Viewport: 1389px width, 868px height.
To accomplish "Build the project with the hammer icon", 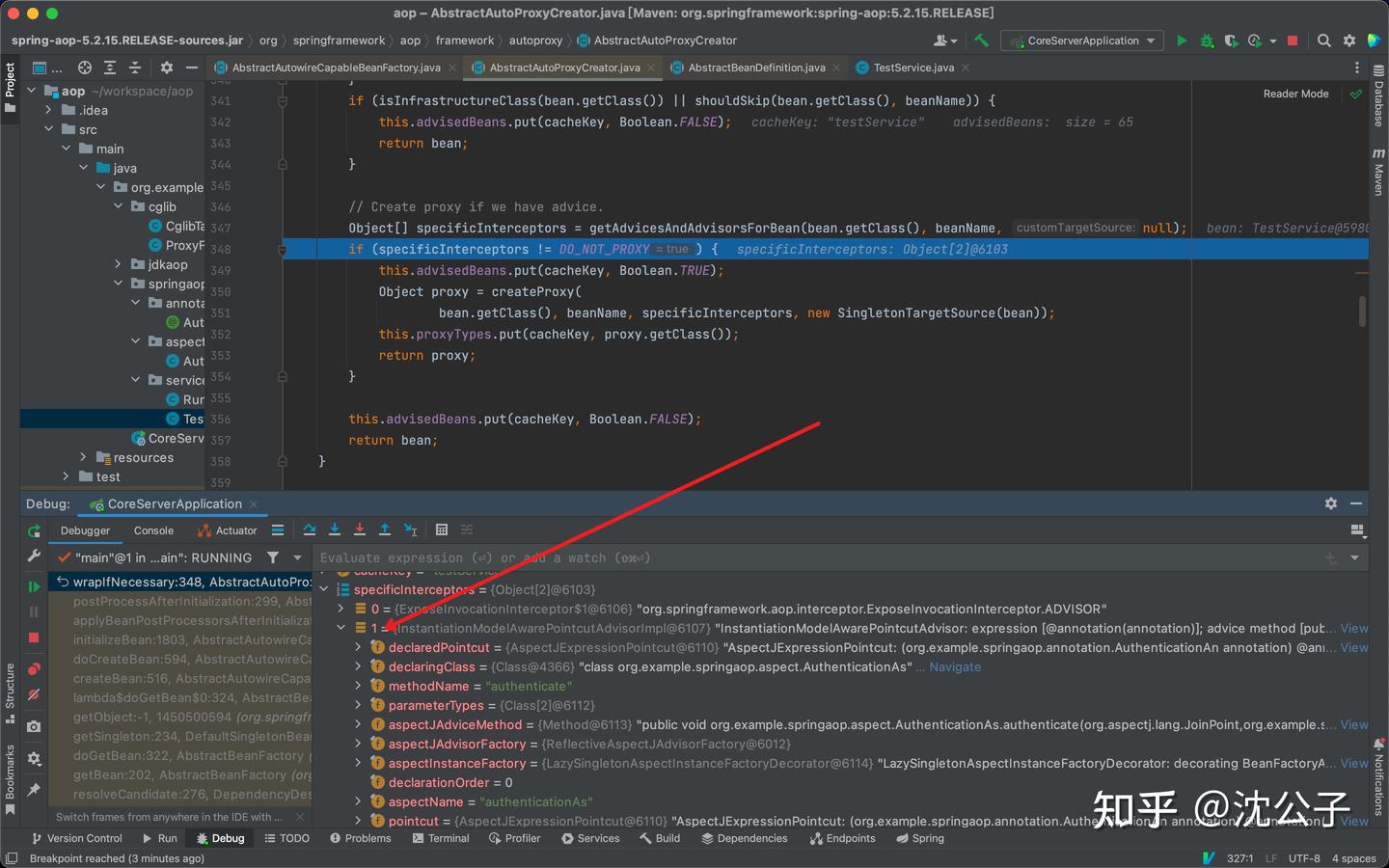I will (981, 41).
